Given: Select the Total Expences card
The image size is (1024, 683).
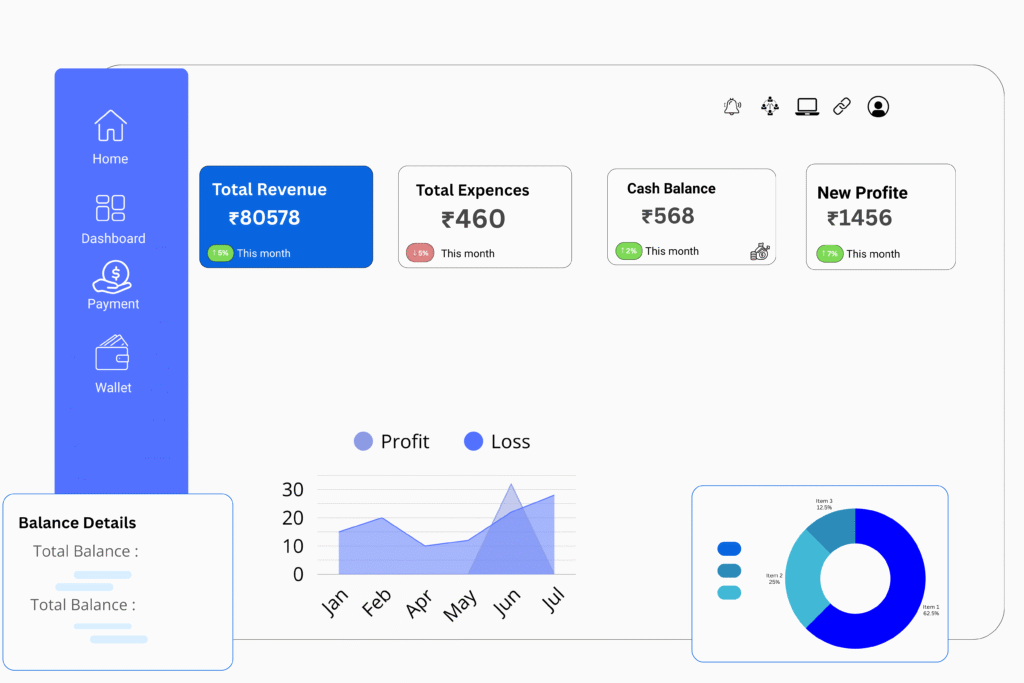Looking at the screenshot, I should point(485,216).
